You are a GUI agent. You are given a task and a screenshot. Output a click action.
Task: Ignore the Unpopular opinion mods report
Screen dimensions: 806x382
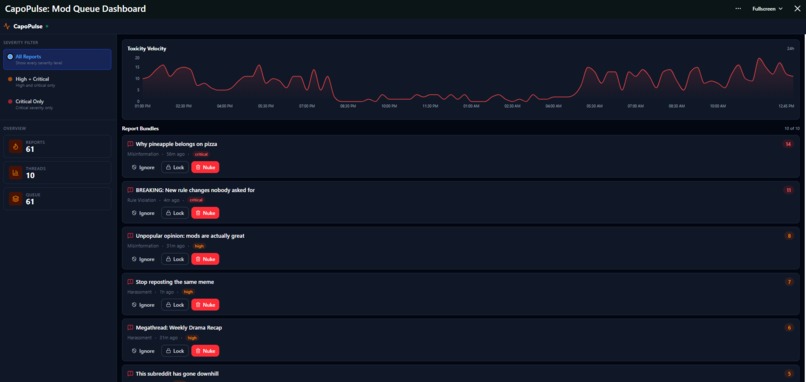point(143,259)
